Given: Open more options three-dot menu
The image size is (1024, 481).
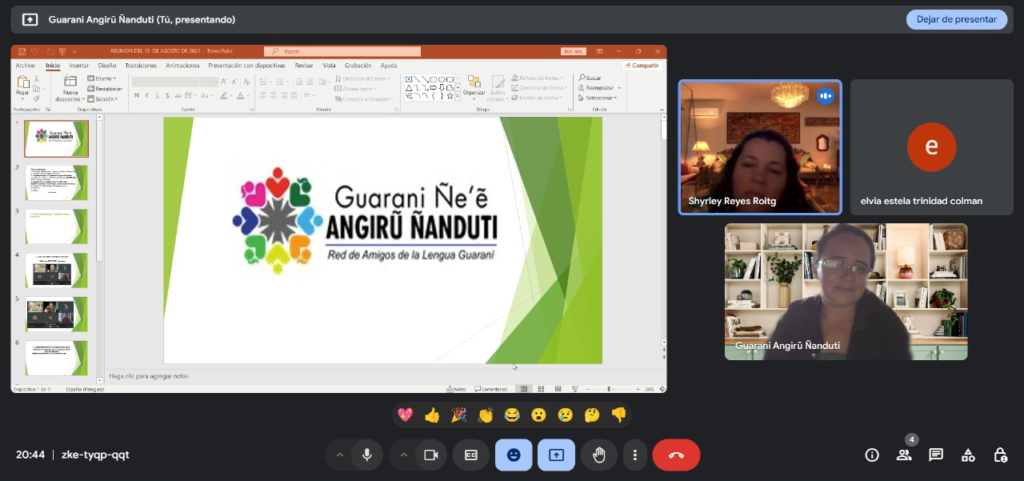Looking at the screenshot, I should pyautogui.click(x=634, y=455).
